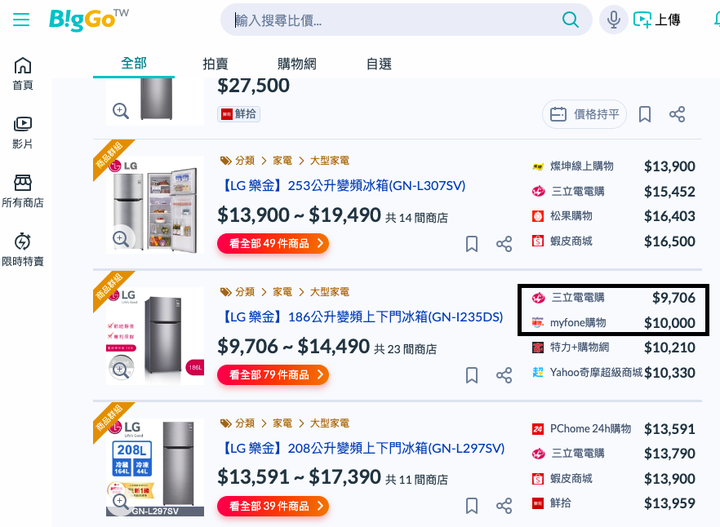Zoom the GN-L297SV product image
720x527 pixels.
coord(121,501)
